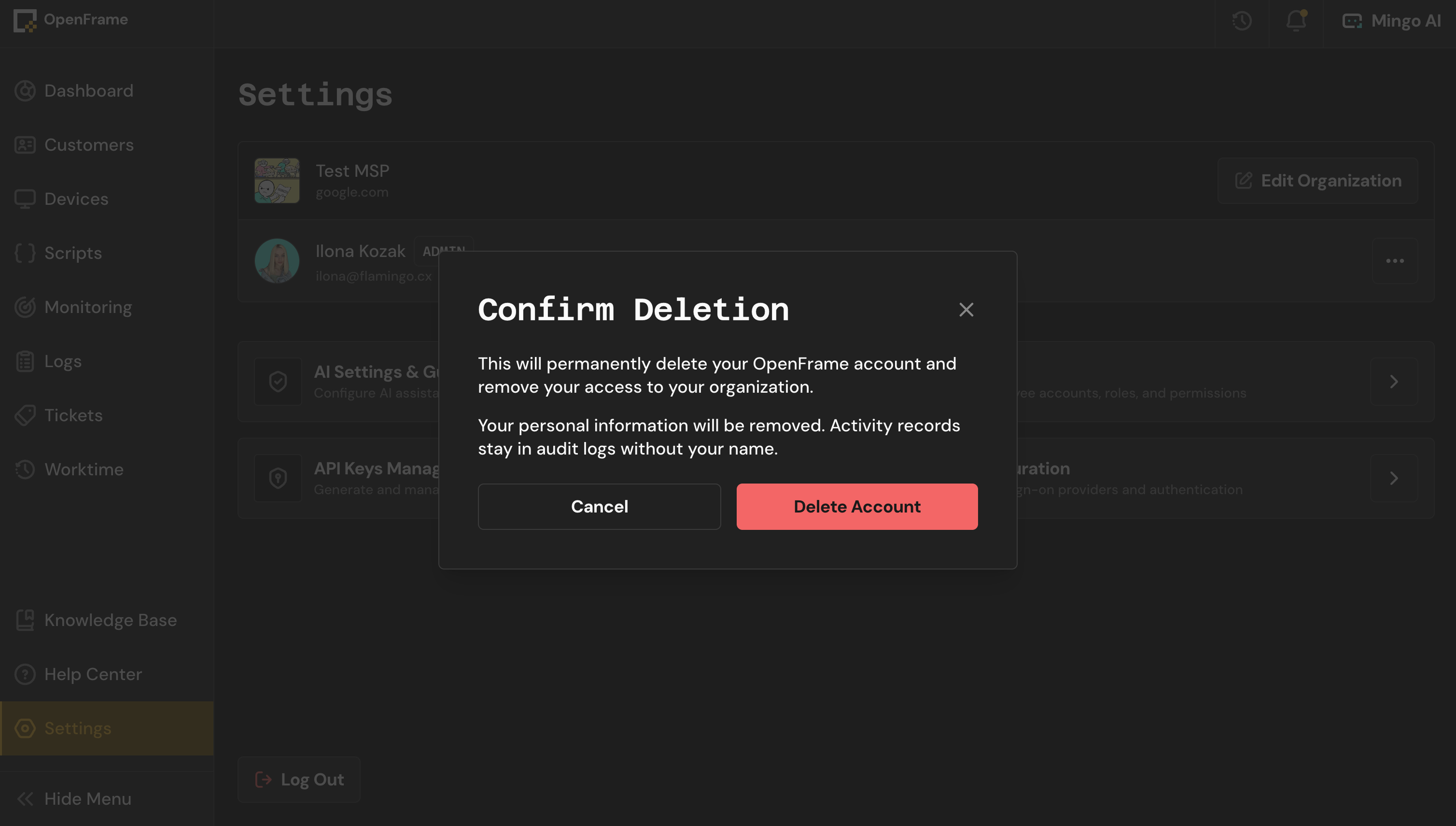This screenshot has width=1456, height=826.
Task: Click the Log Out button
Action: tap(299, 779)
